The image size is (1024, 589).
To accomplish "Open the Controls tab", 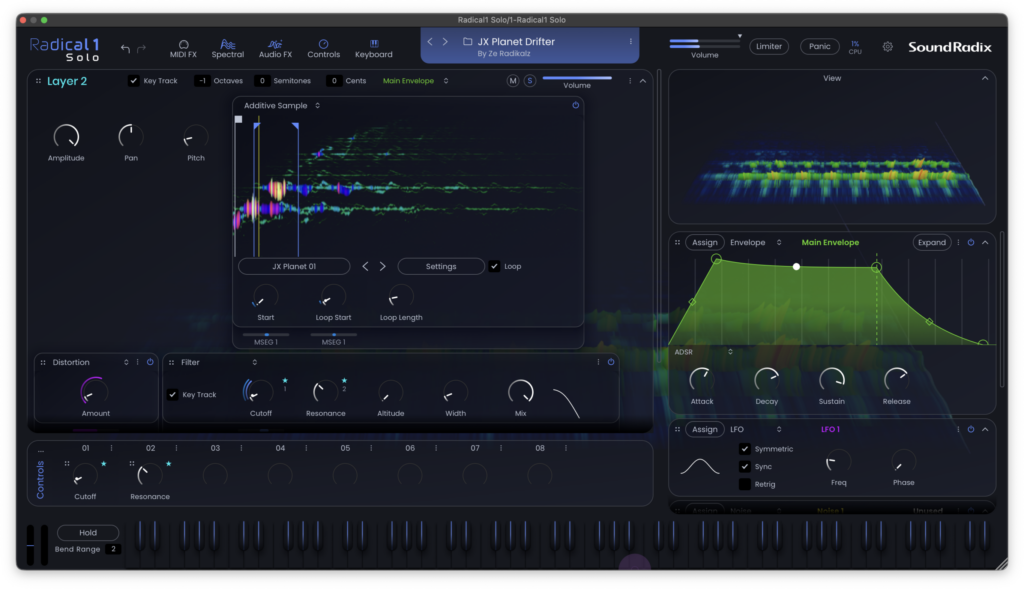I will point(323,49).
